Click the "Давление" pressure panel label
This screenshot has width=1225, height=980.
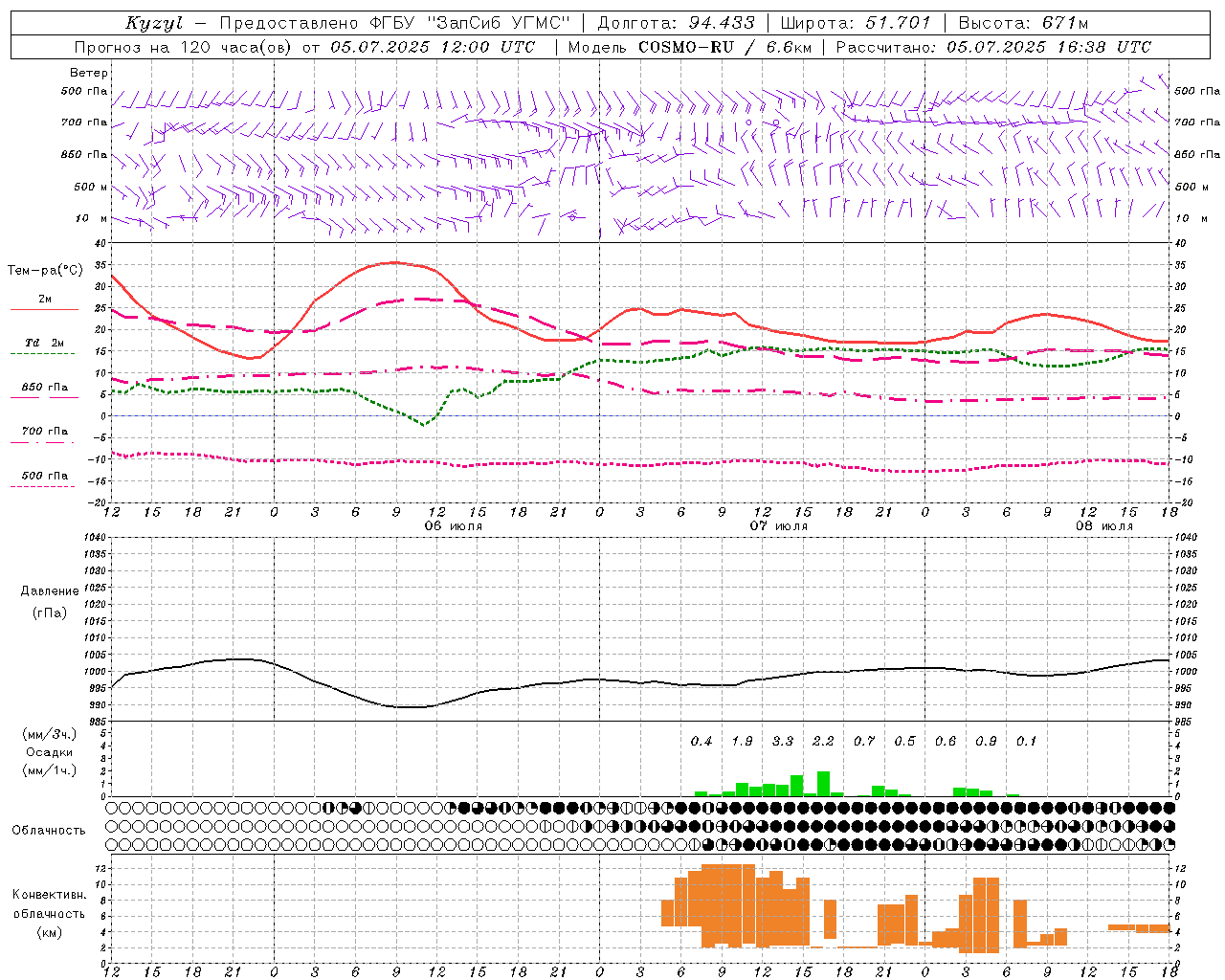pos(50,591)
